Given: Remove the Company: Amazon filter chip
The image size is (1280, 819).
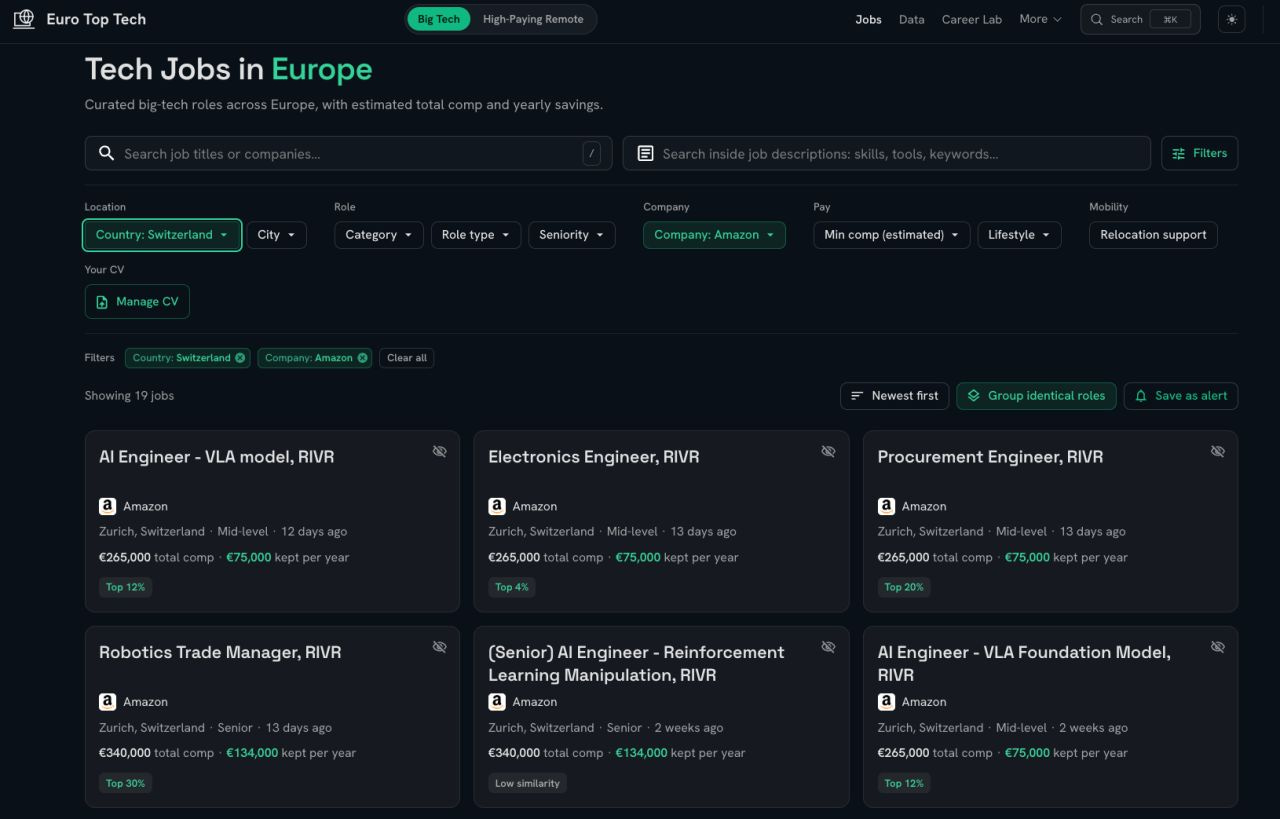Looking at the screenshot, I should pyautogui.click(x=362, y=358).
